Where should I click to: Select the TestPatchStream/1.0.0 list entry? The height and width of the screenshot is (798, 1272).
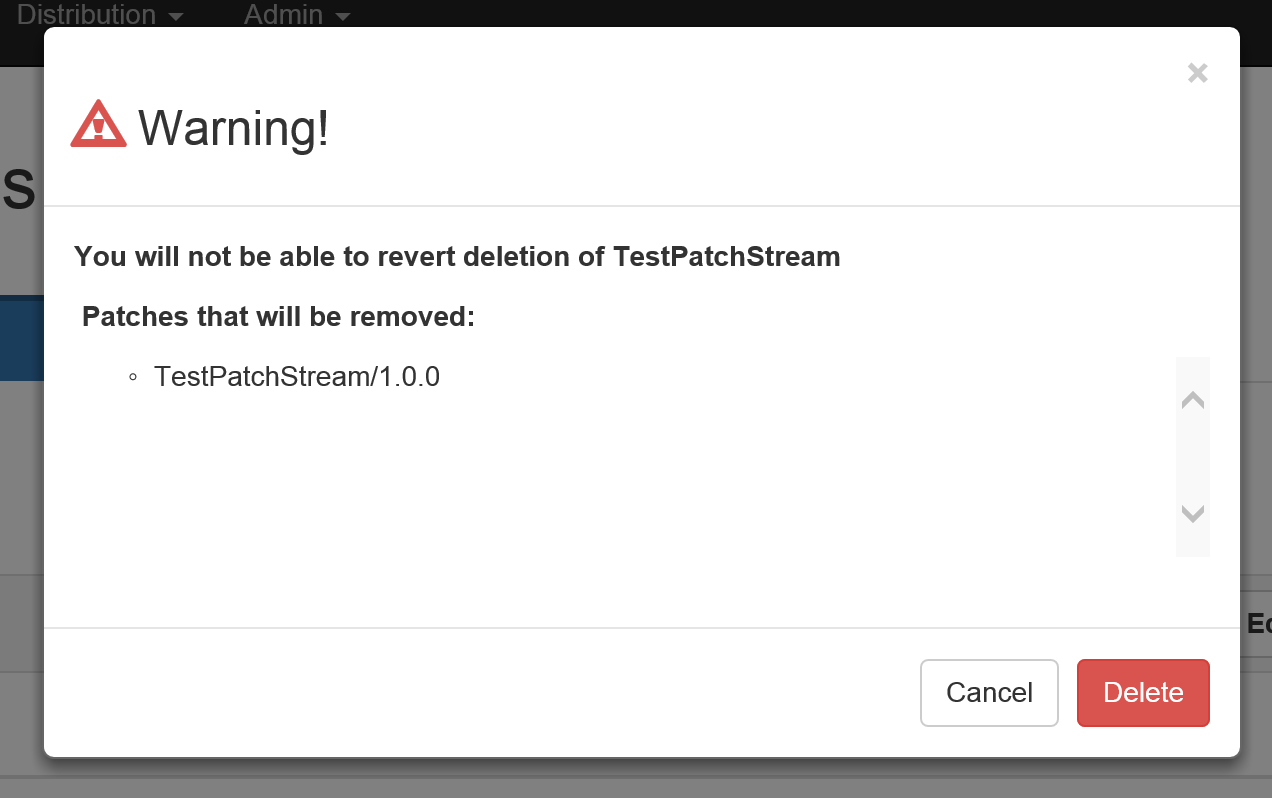[x=296, y=377]
